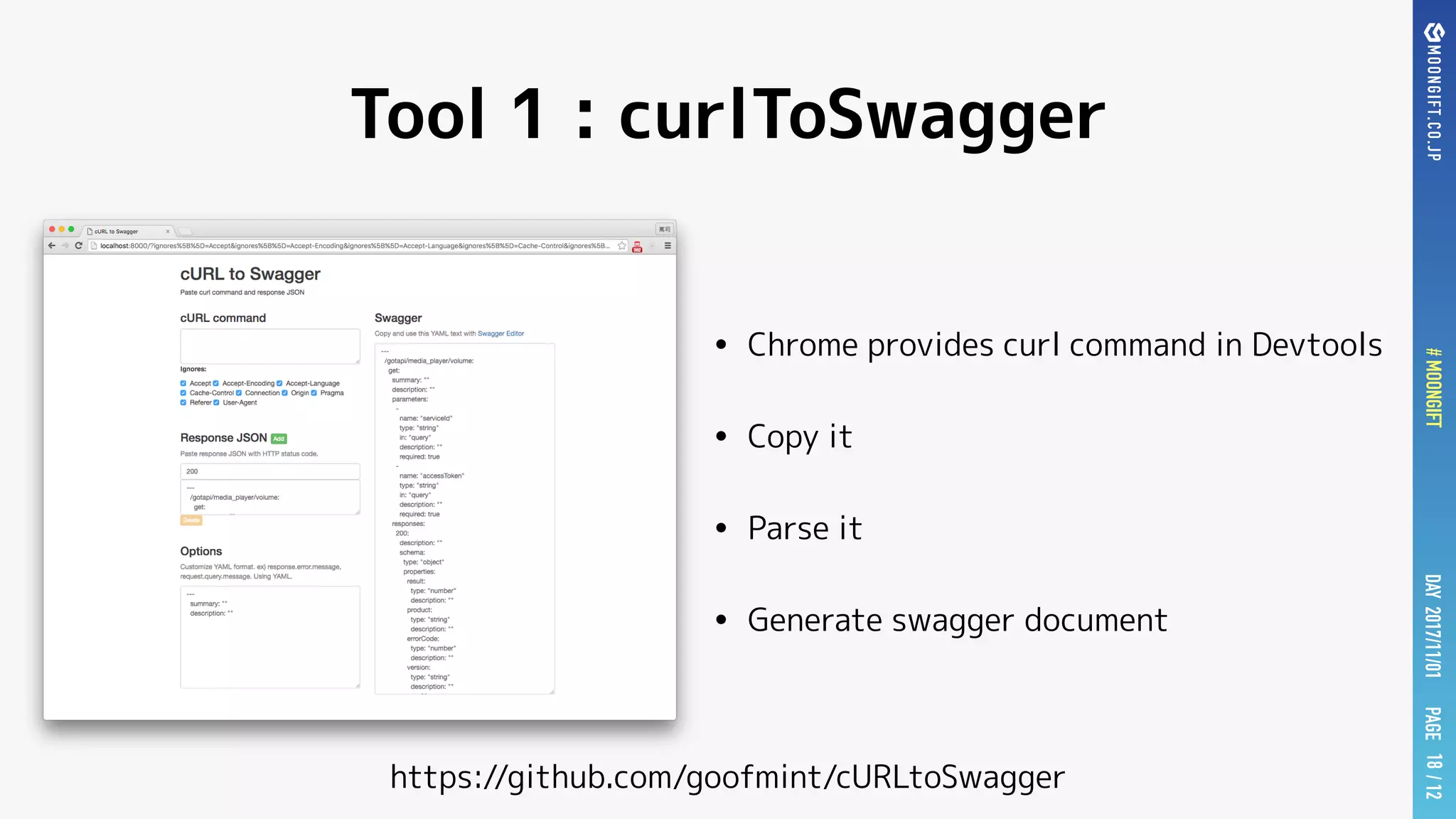
Task: Click the 200 status code field
Action: point(270,471)
